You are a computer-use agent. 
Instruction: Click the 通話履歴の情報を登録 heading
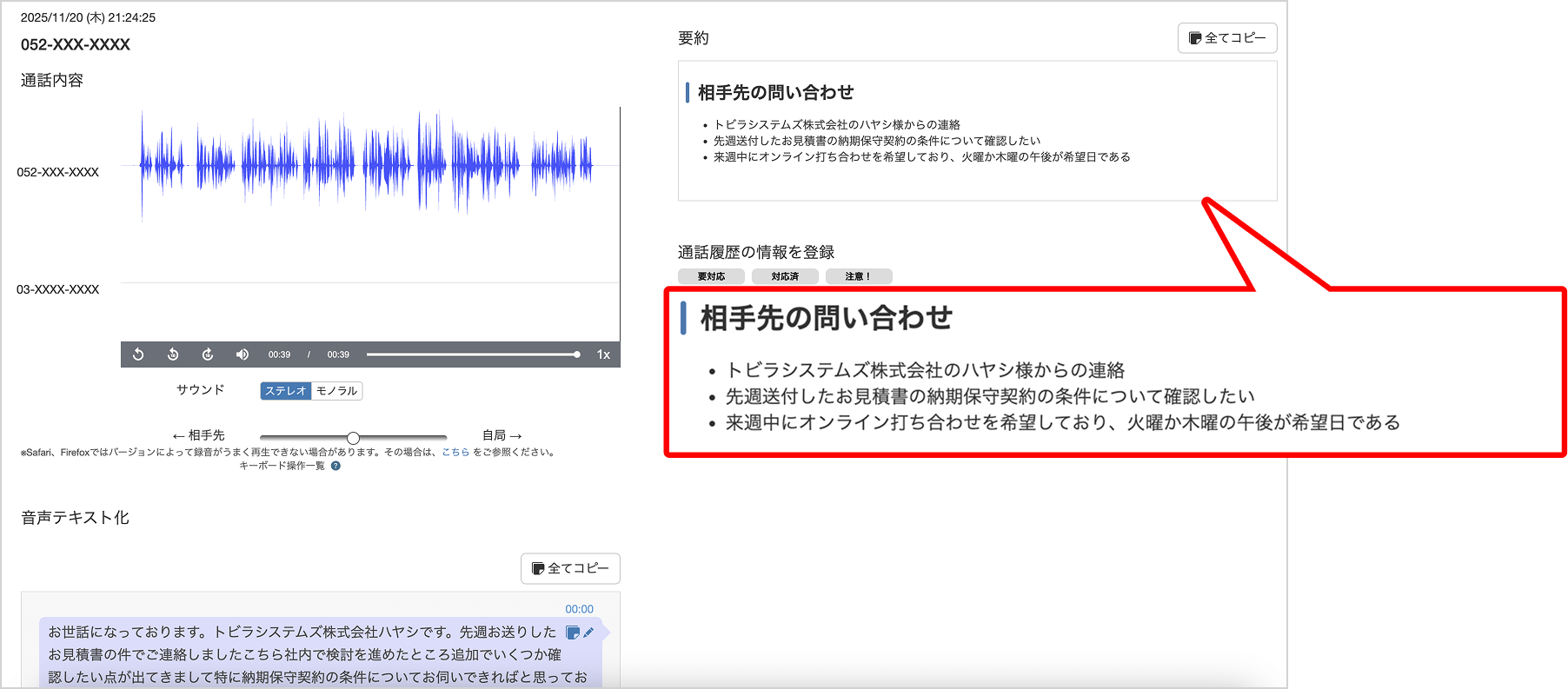coord(756,252)
